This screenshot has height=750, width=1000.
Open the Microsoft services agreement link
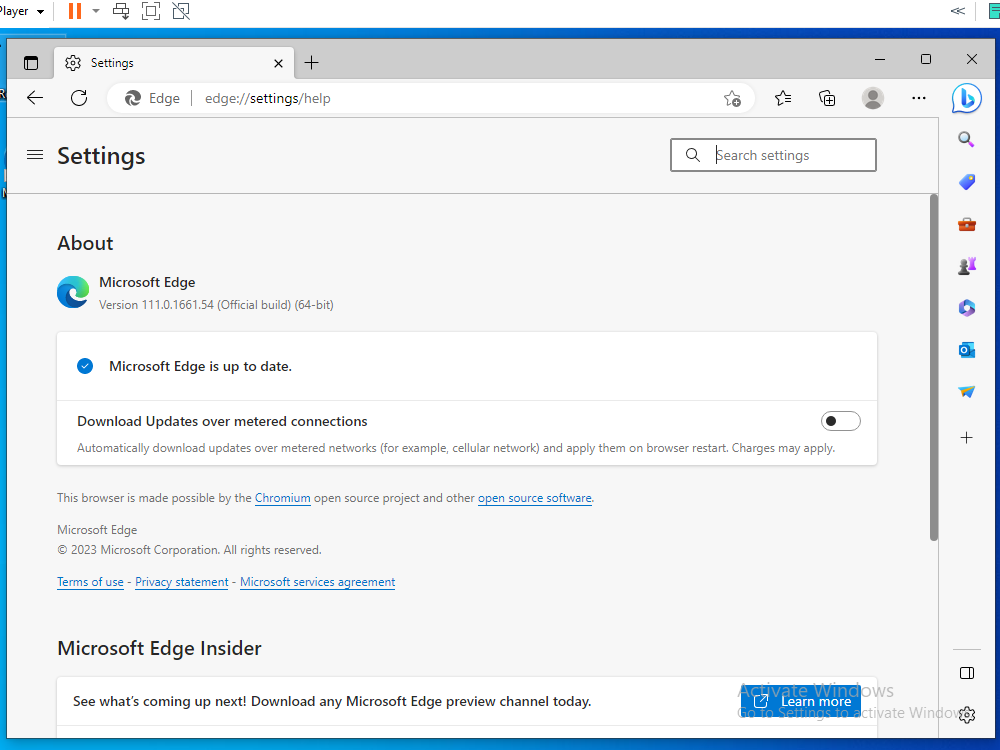click(317, 582)
